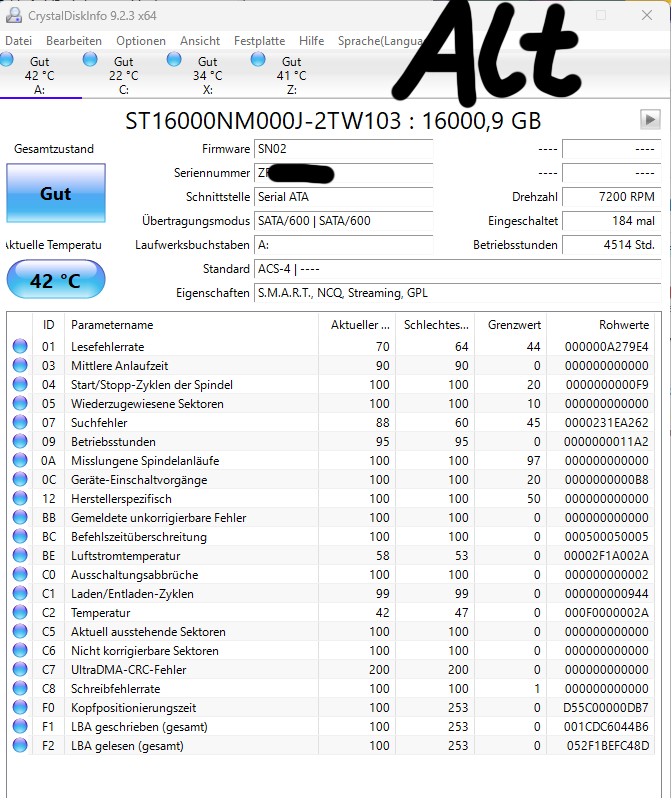Screen dimensions: 671x798
Task: Close the CrystalDiskInfo window
Action: point(647,15)
